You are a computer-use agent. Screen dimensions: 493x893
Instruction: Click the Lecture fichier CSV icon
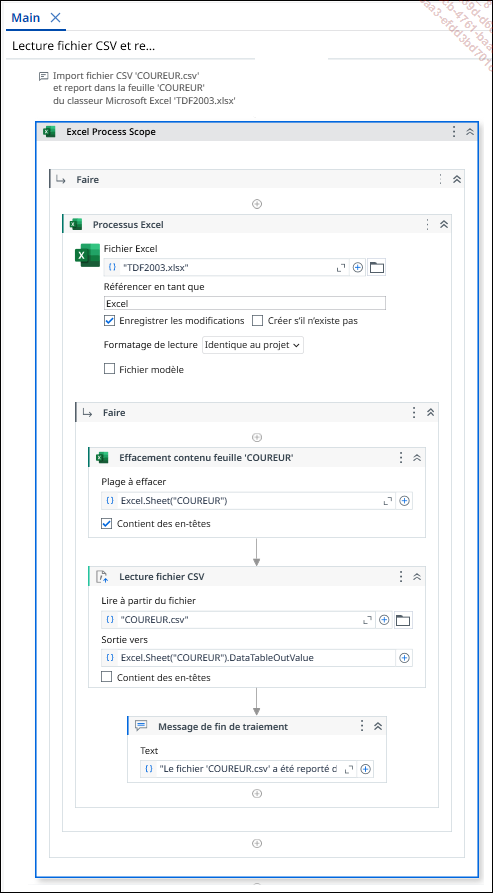coord(102,576)
